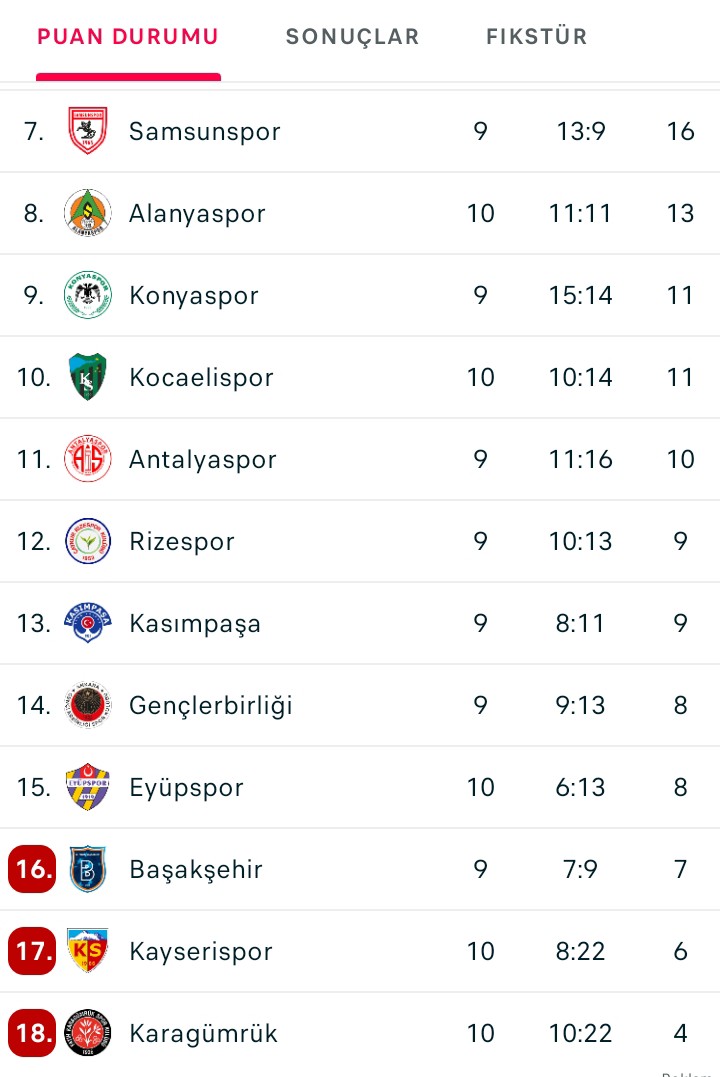
Task: Select the Kasımpaşa team logo
Action: [88, 623]
